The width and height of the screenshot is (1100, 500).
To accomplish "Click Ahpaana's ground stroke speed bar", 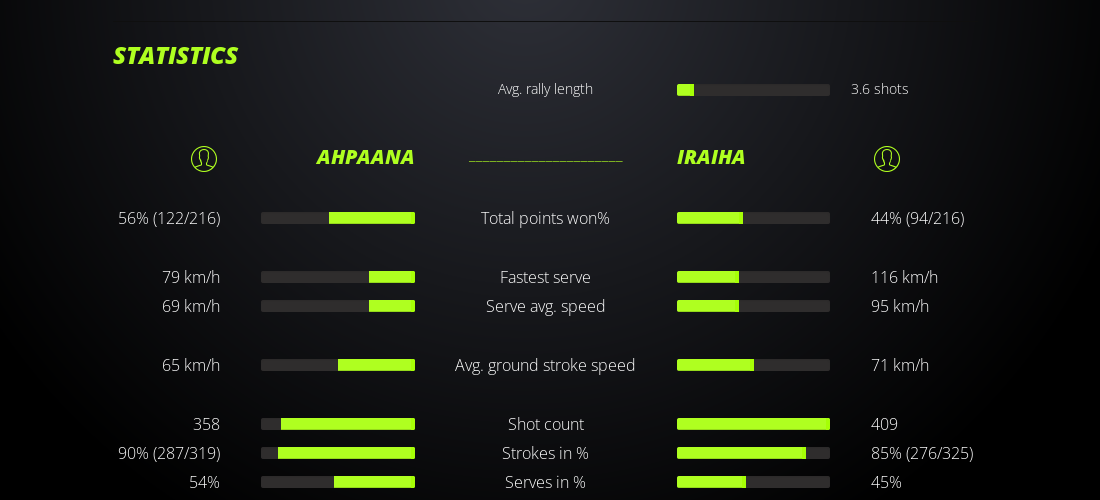I will pos(338,365).
